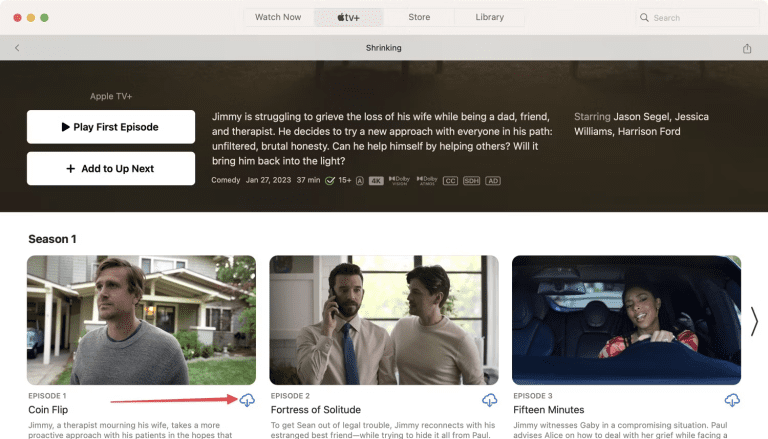This screenshot has width=768, height=439.
Task: Click Jason Segel in the Starring list
Action: [x=646, y=117]
